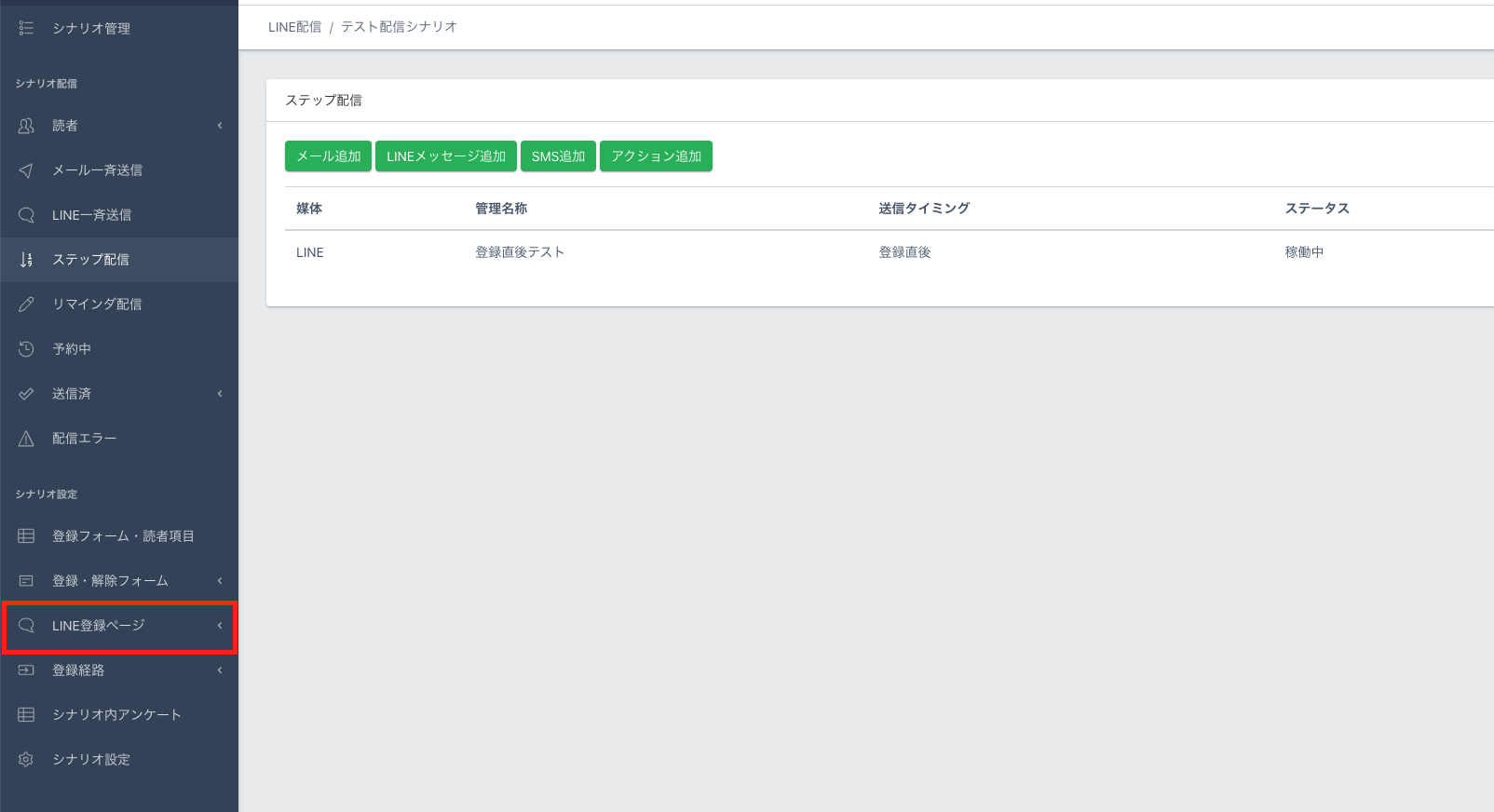The width and height of the screenshot is (1494, 812).
Task: Click the table icon for シナリオ内アンケート
Action: pyautogui.click(x=26, y=715)
